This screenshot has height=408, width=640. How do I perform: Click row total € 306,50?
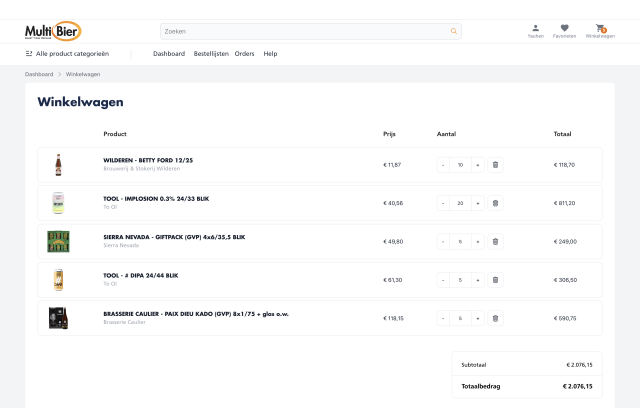pos(565,280)
